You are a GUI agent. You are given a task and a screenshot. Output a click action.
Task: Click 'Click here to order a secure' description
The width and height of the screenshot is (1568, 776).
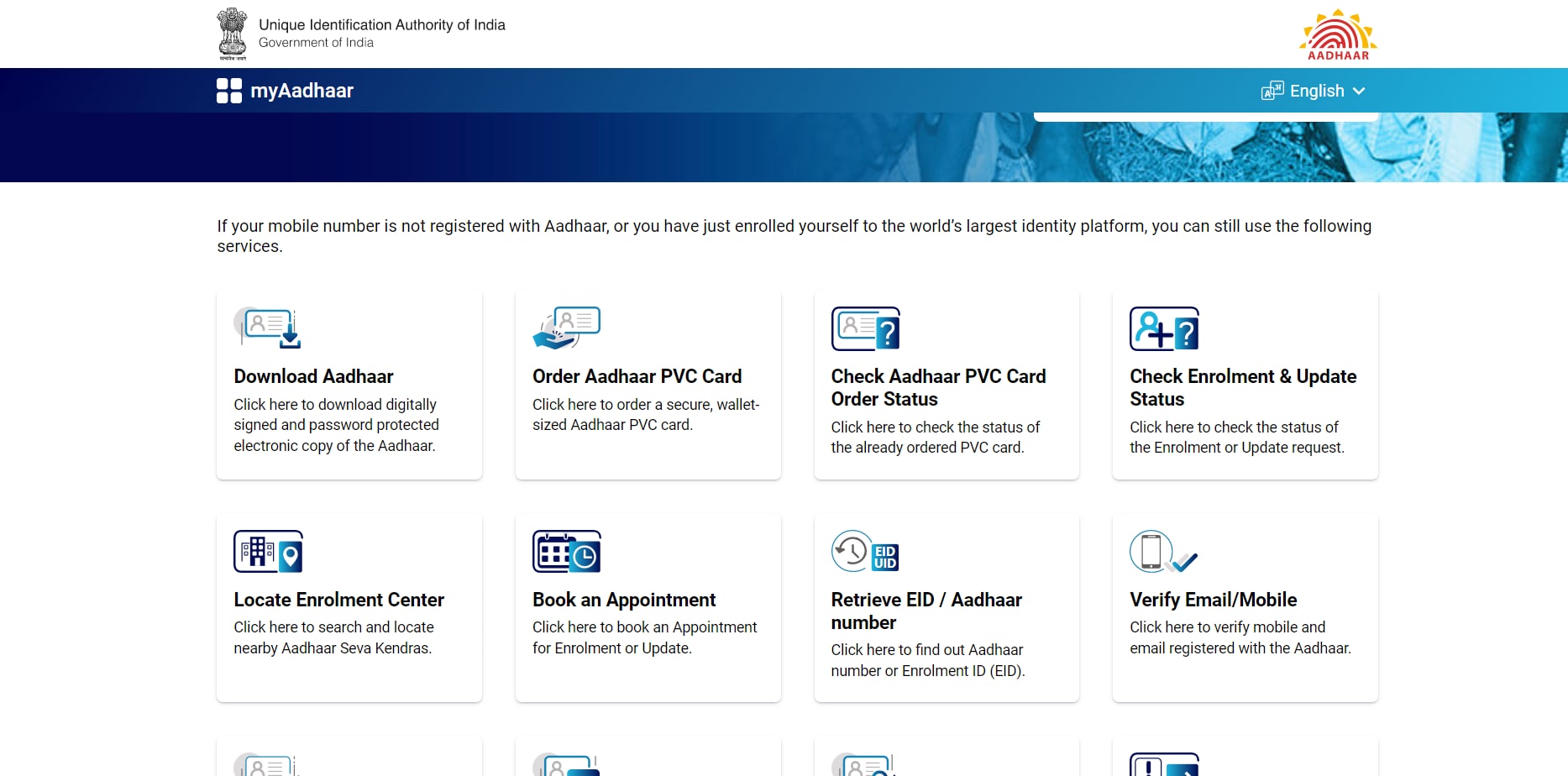tap(646, 415)
